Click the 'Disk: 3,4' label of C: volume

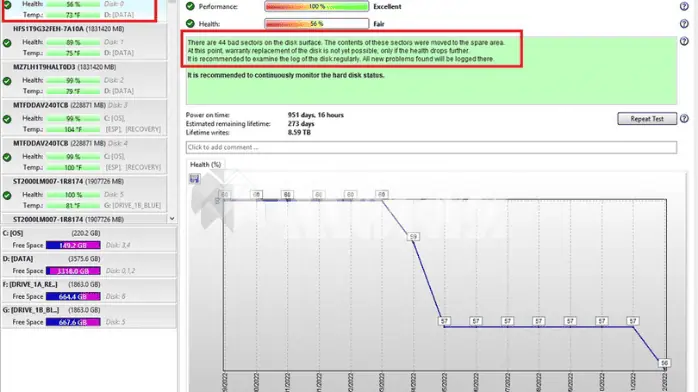118,245
